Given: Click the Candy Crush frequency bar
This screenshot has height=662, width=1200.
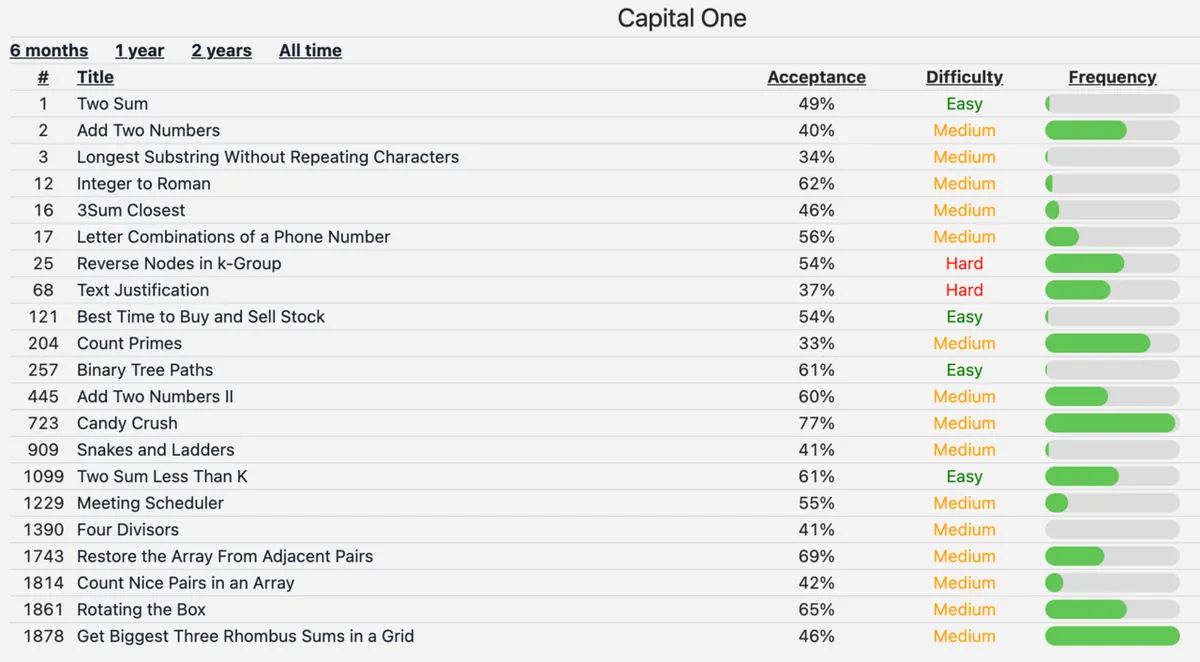Looking at the screenshot, I should (1112, 423).
